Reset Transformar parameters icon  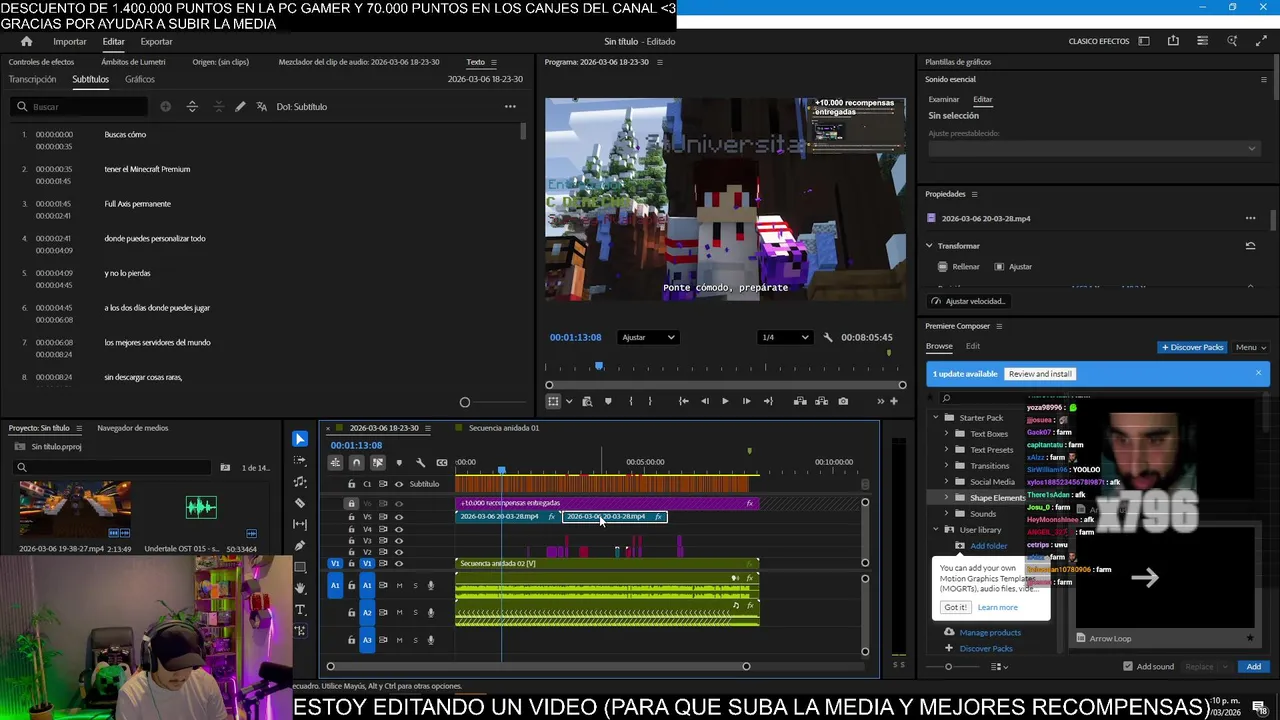[x=1250, y=246]
